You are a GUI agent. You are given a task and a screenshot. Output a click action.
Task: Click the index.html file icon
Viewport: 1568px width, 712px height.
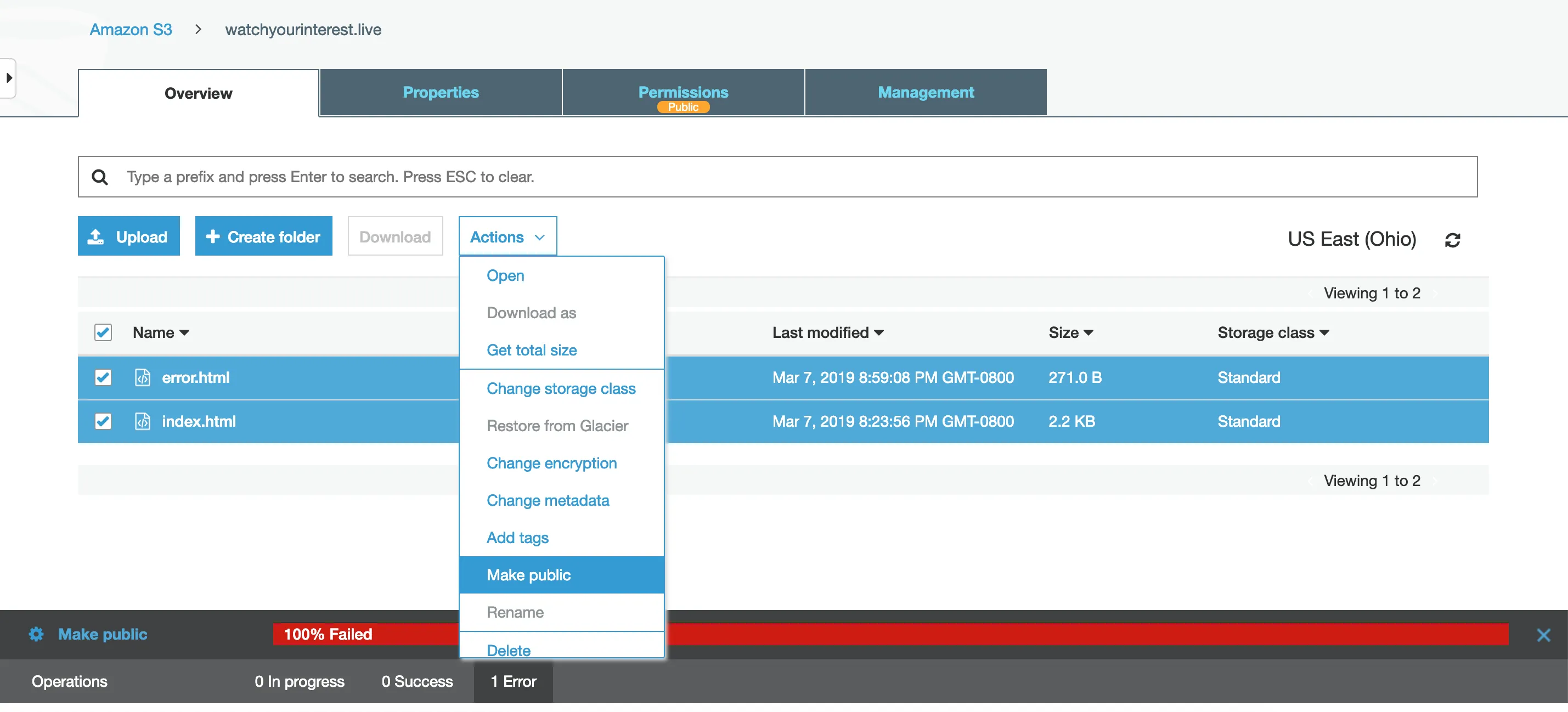click(143, 421)
